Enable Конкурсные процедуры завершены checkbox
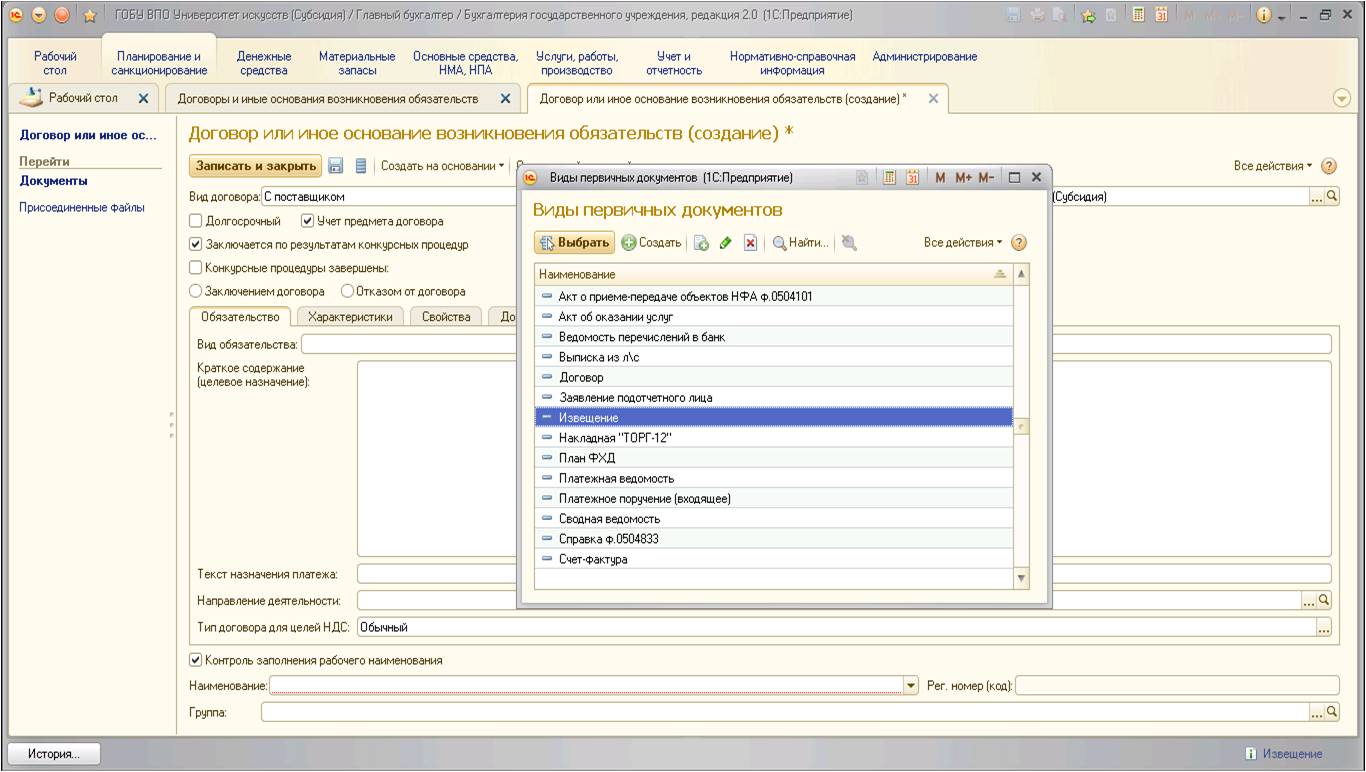This screenshot has width=1366, height=772. pos(196,268)
